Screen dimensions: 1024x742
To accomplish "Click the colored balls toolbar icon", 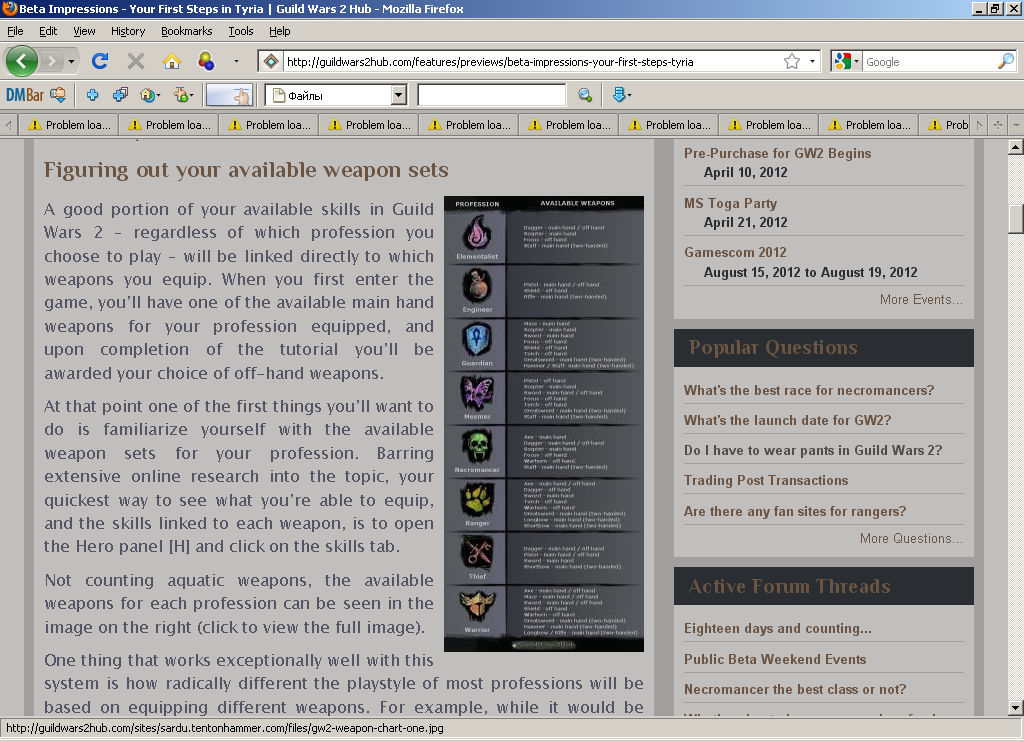I will point(206,61).
